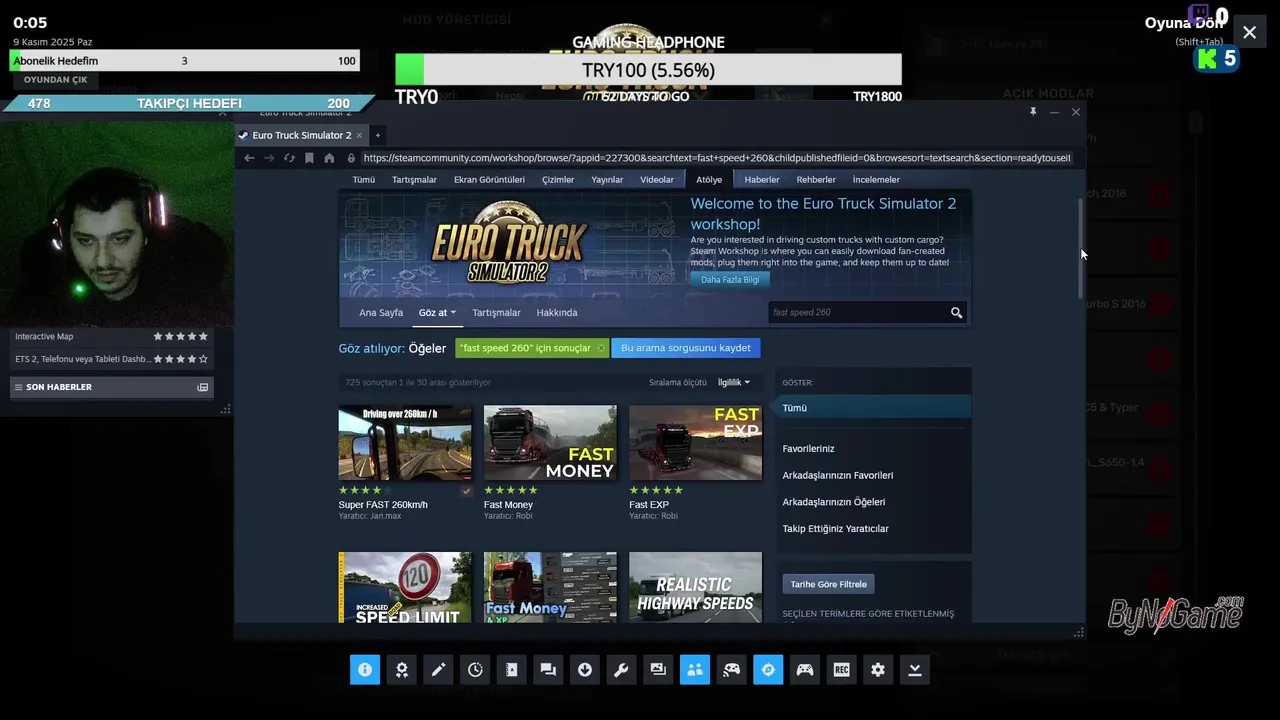Open the Hakkında workshop link
Viewport: 1280px width, 720px height.
557,313
